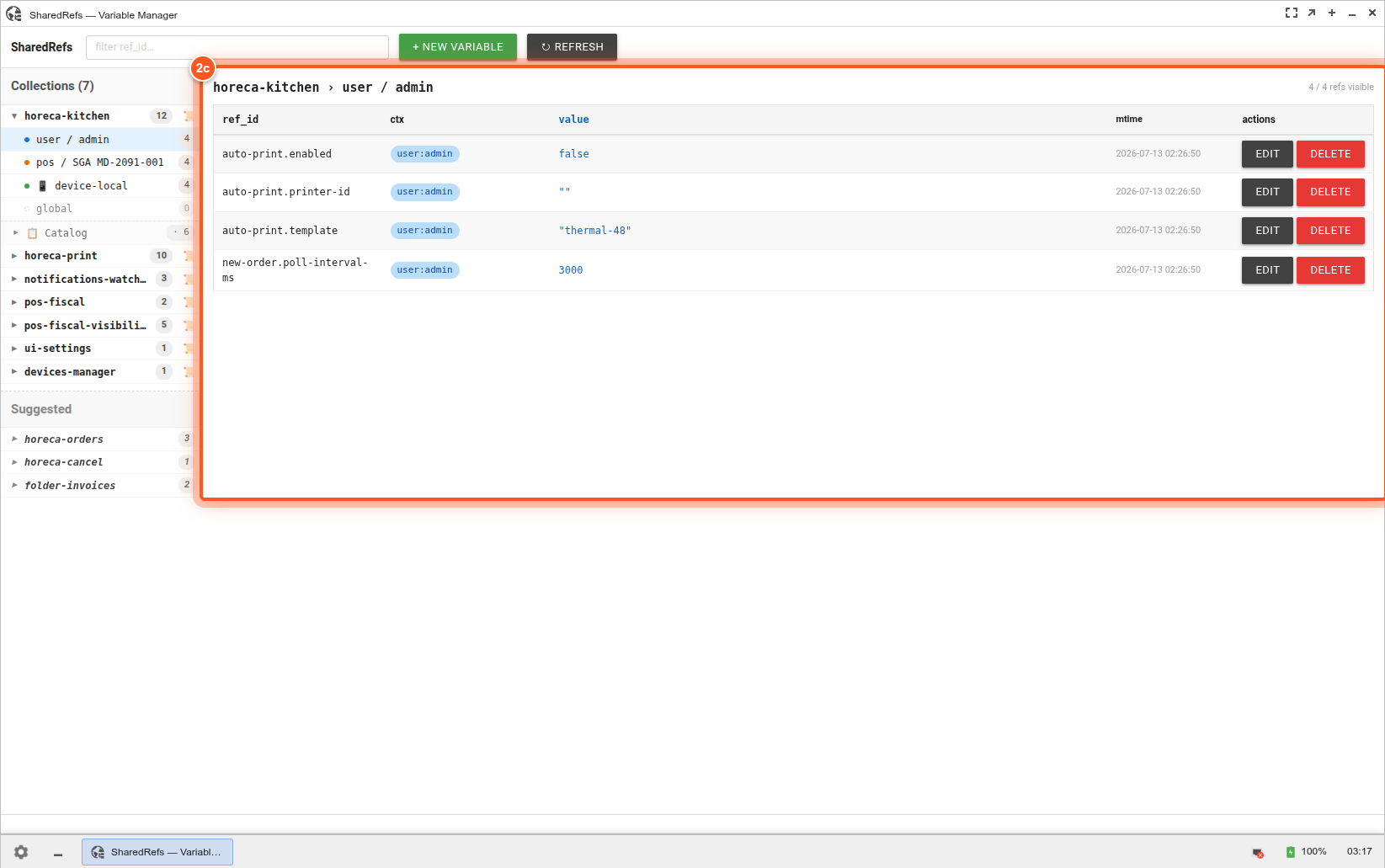
Task: Click the scroll icon next to devices-manager
Action: [189, 371]
